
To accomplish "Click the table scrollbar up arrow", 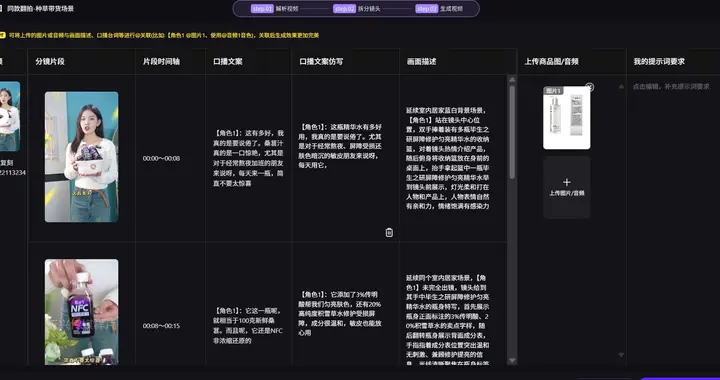I will tap(512, 80).
